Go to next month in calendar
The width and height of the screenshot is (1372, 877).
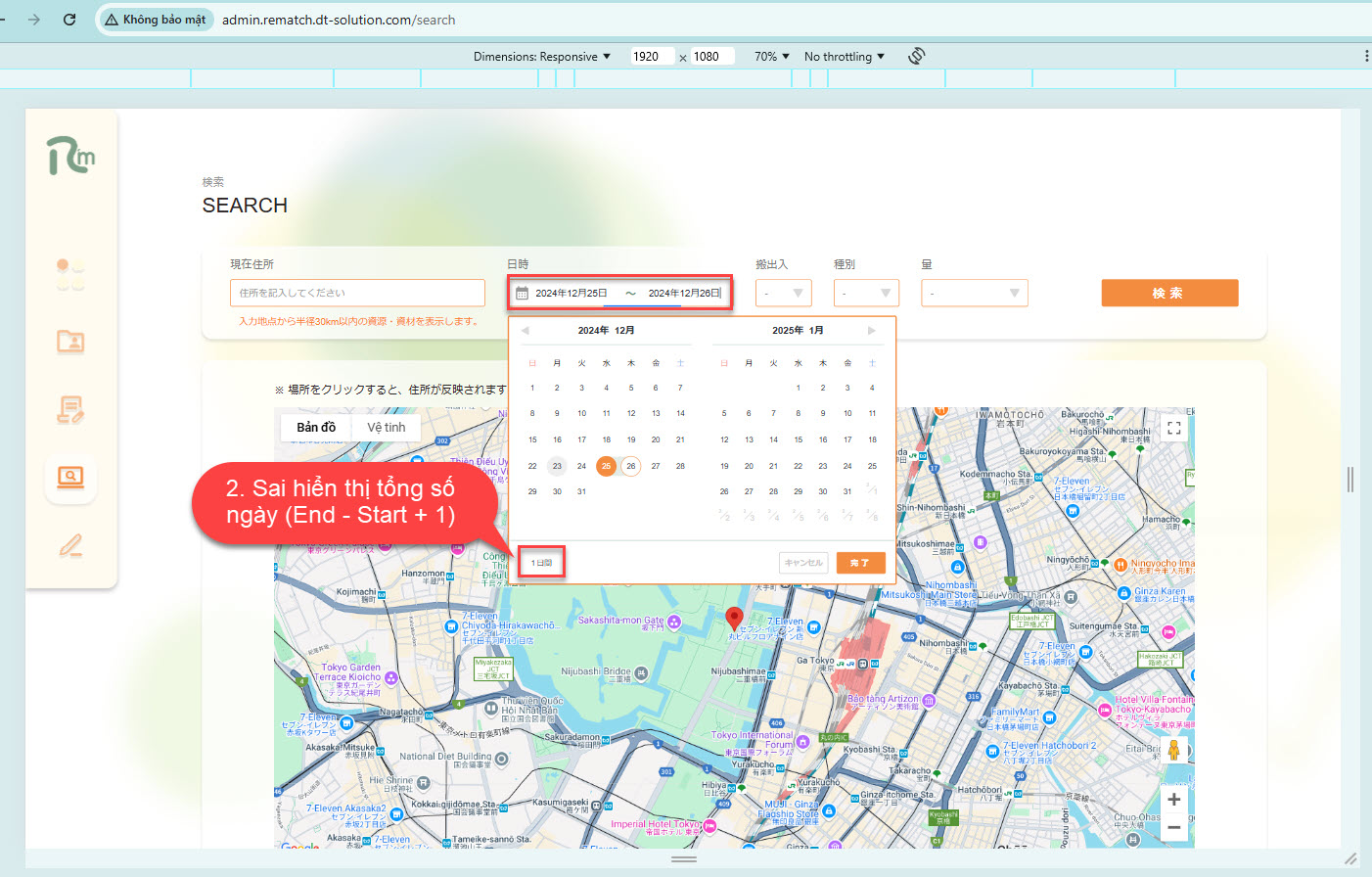coord(872,331)
